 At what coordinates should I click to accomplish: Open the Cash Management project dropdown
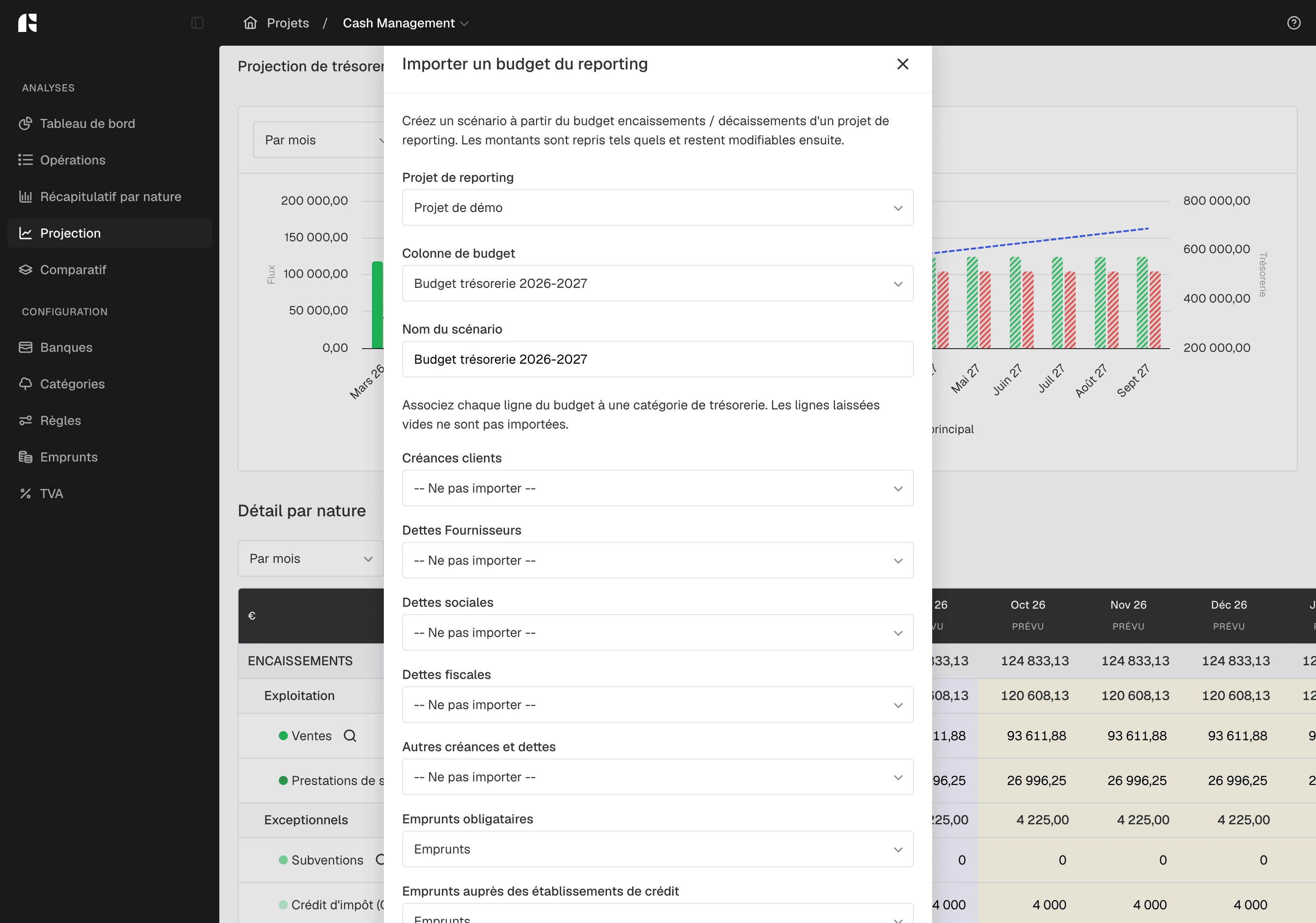click(405, 23)
